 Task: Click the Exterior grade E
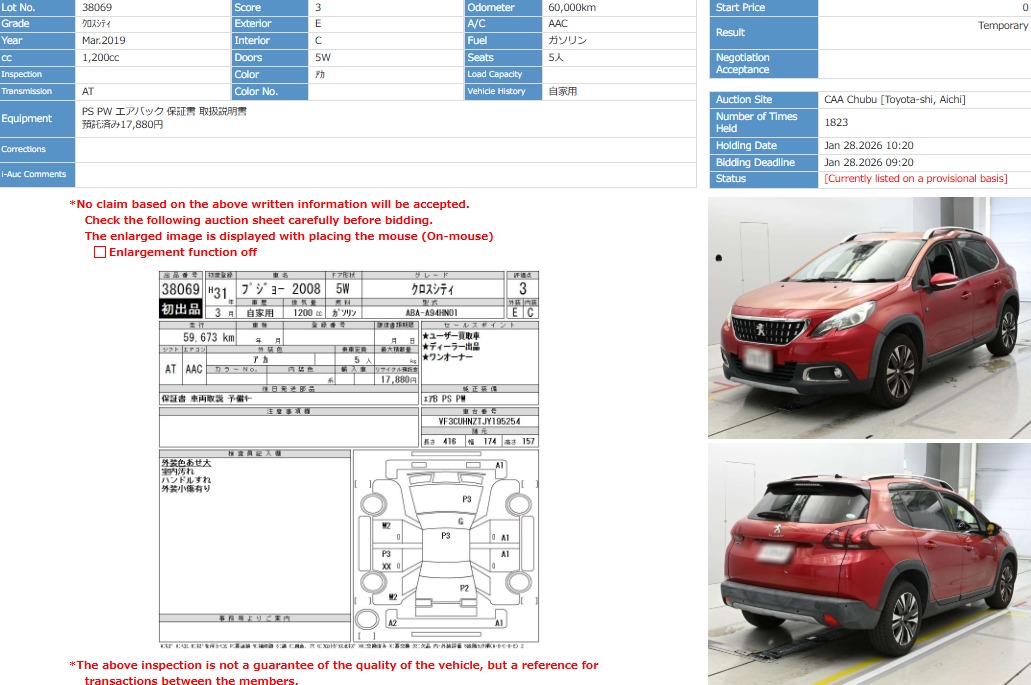click(x=318, y=24)
